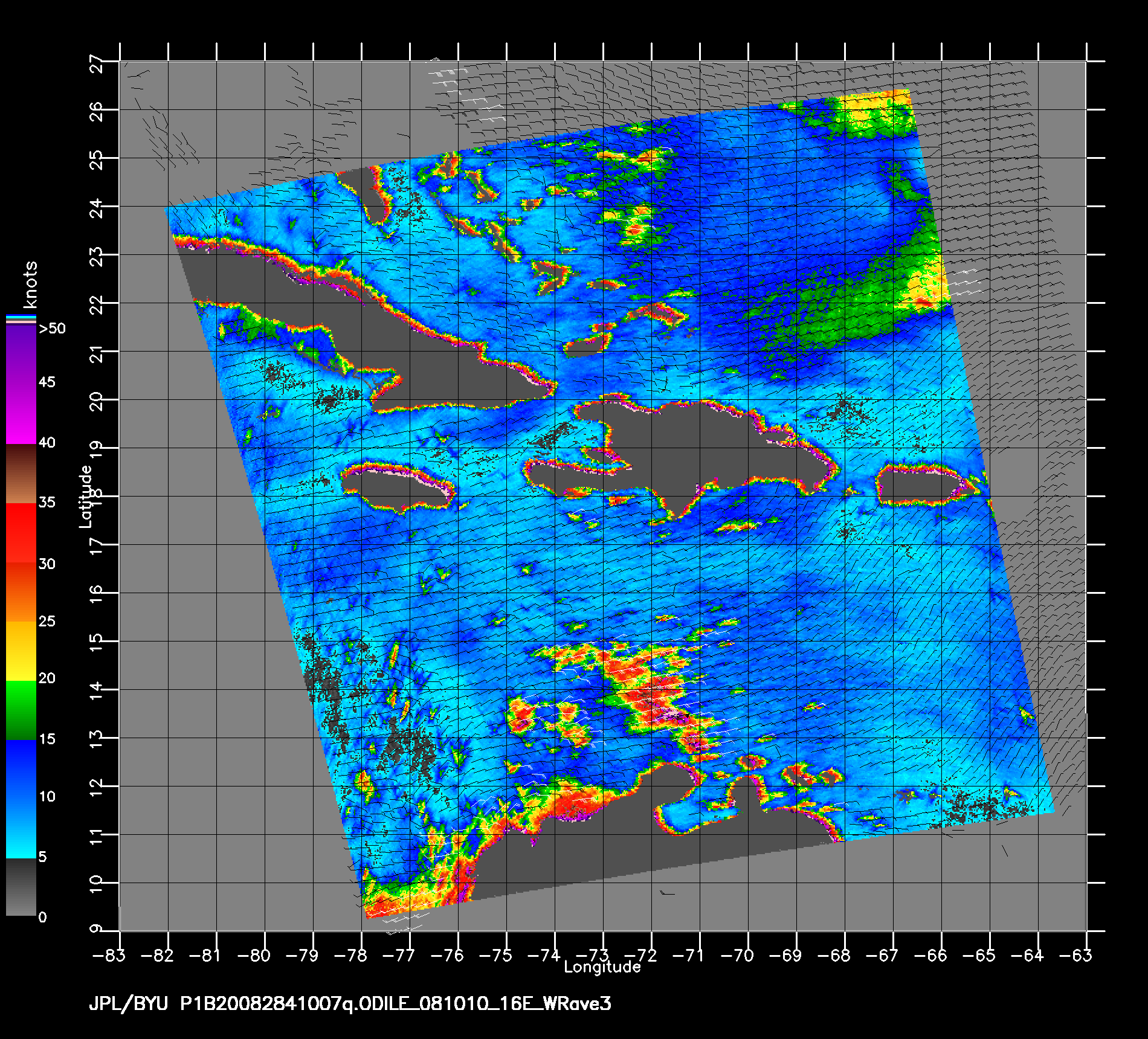Pick the gray 0-5 knots colorbar segment
Screen dimensions: 1148x1039
tap(21, 887)
